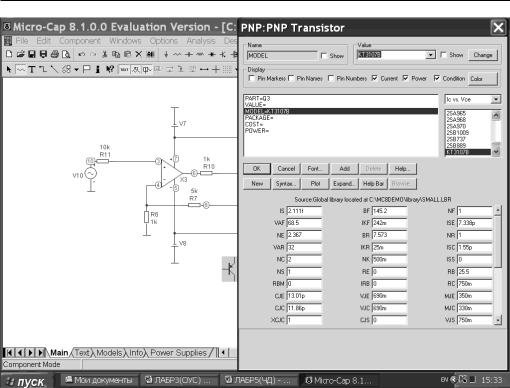Print the schematic
The height and width of the screenshot is (388, 510).
point(55,54)
